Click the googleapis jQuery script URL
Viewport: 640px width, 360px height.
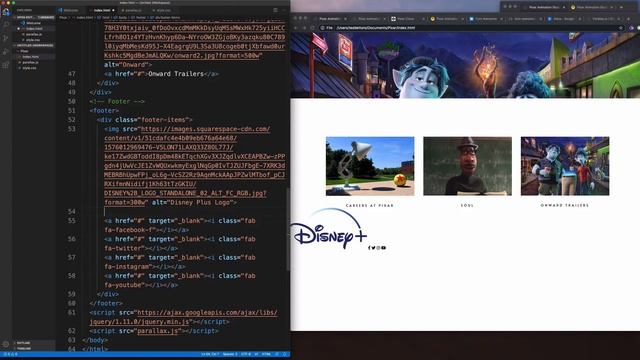pyautogui.click(x=184, y=317)
